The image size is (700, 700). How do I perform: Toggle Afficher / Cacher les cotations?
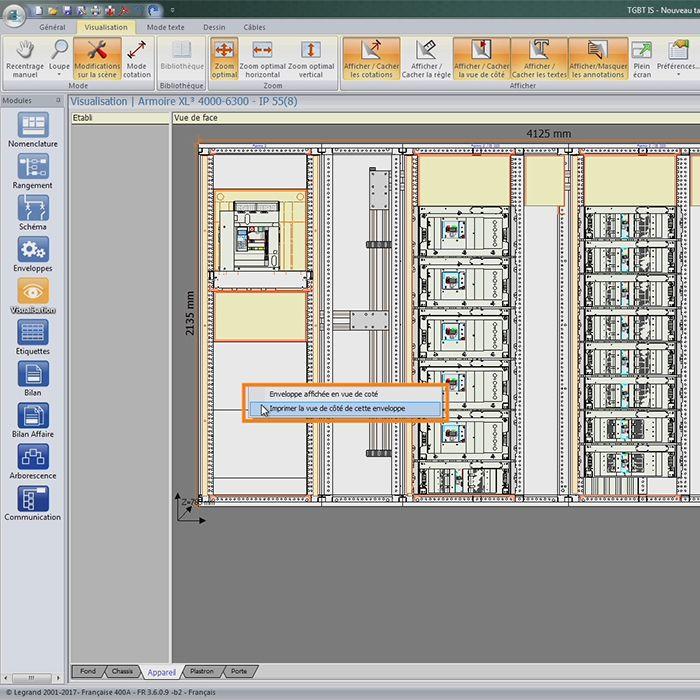click(x=371, y=58)
